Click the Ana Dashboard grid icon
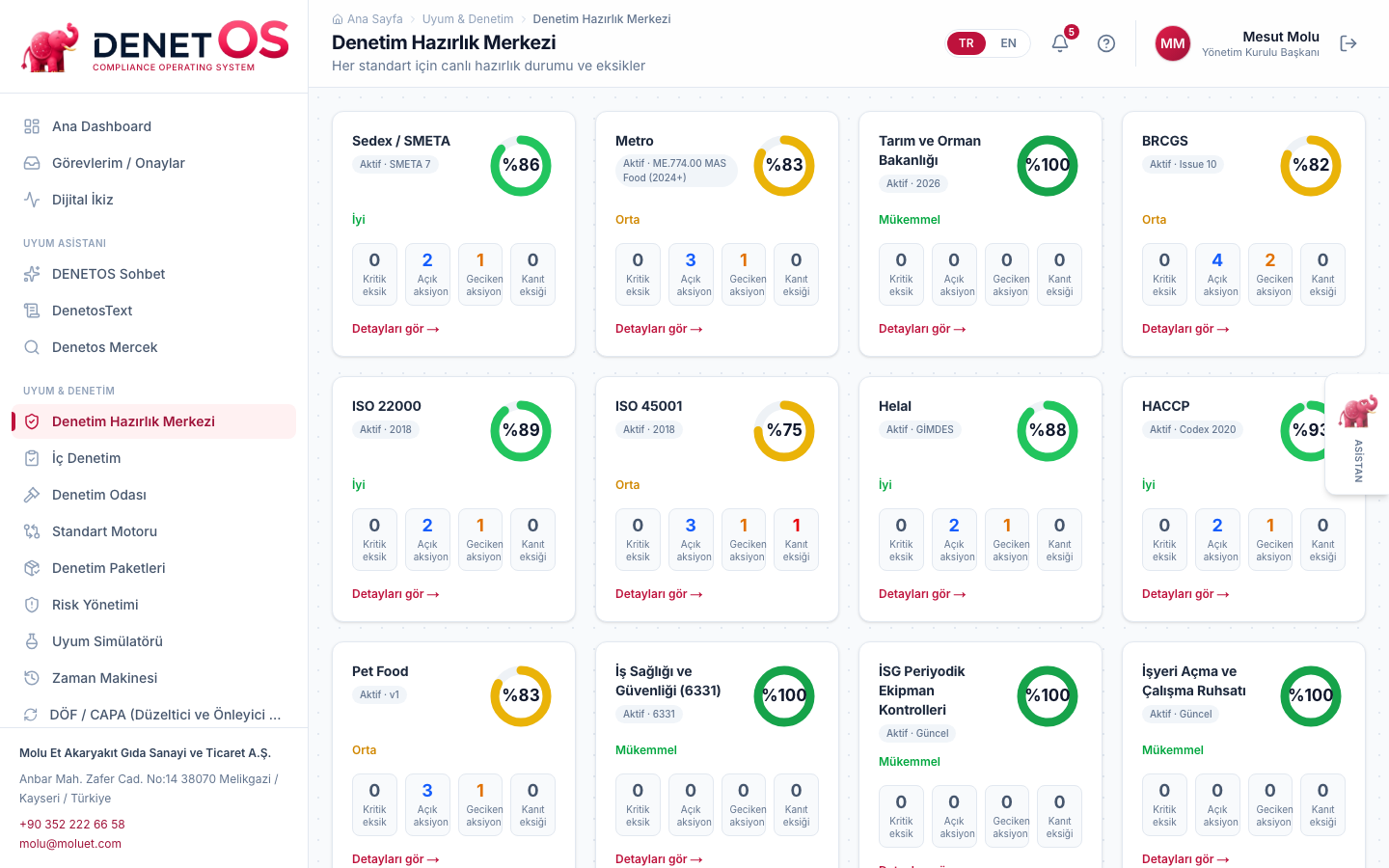The image size is (1389, 868). pos(32,126)
